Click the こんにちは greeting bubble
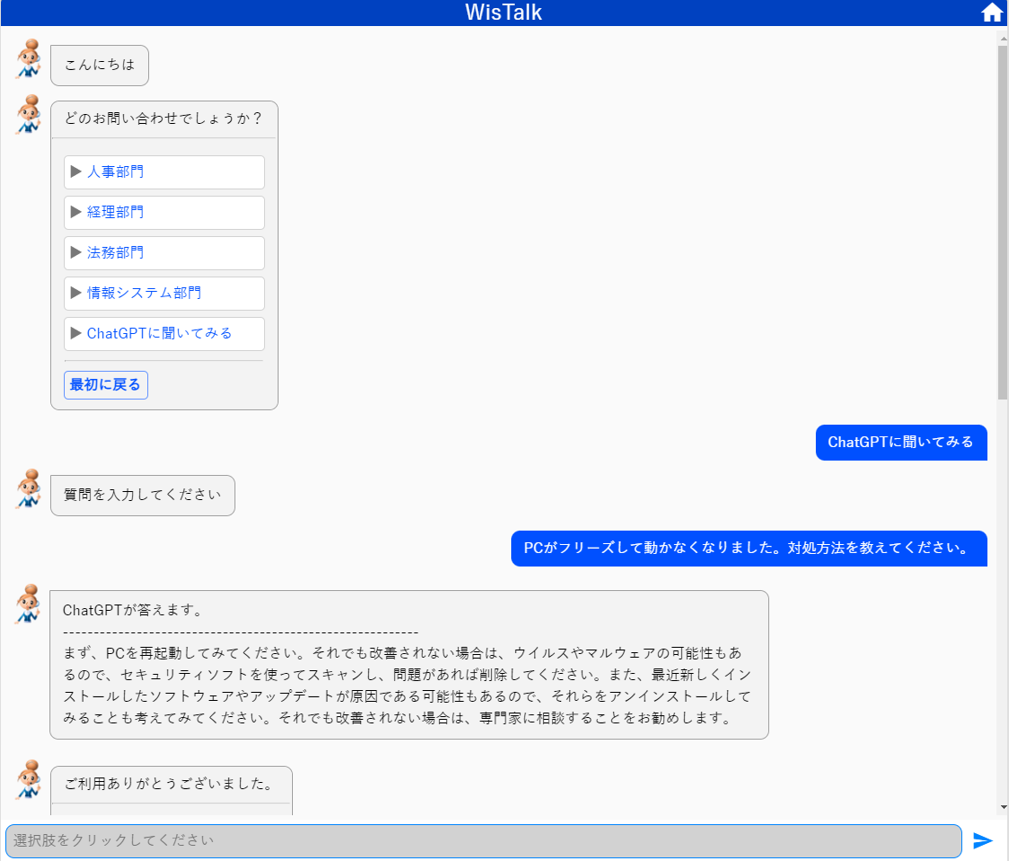 pyautogui.click(x=99, y=65)
